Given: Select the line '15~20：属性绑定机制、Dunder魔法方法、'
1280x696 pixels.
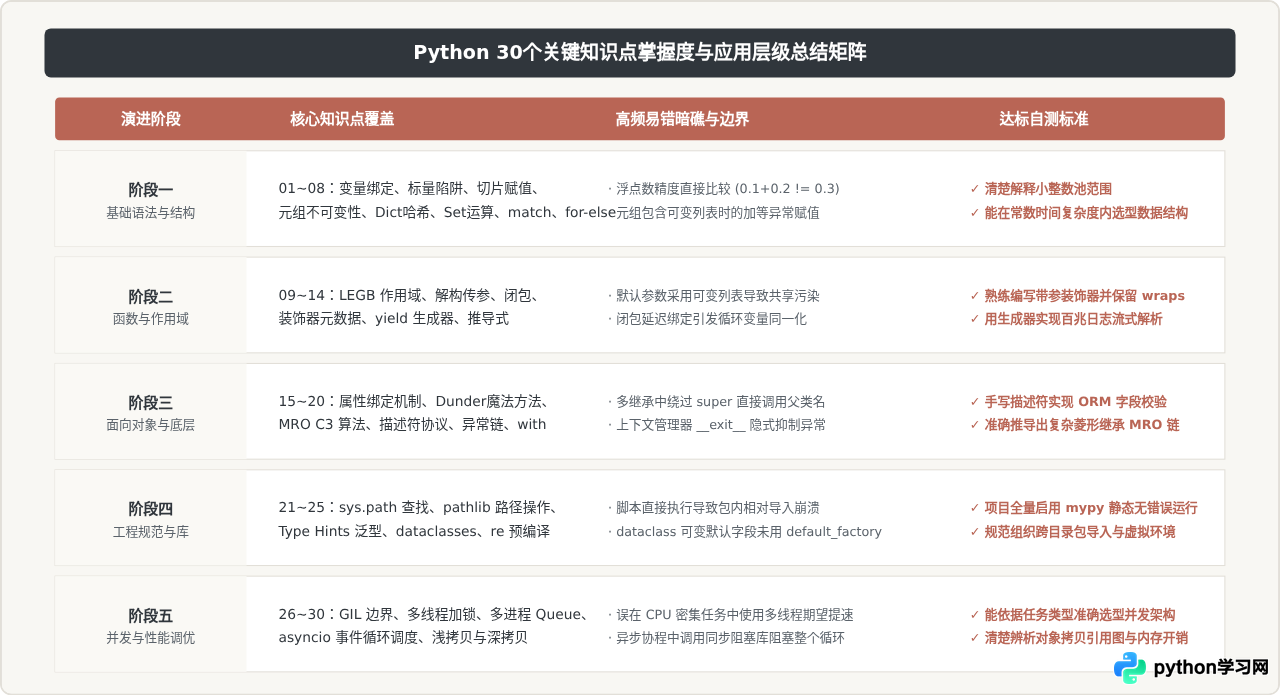Looking at the screenshot, I should pyautogui.click(x=416, y=401).
